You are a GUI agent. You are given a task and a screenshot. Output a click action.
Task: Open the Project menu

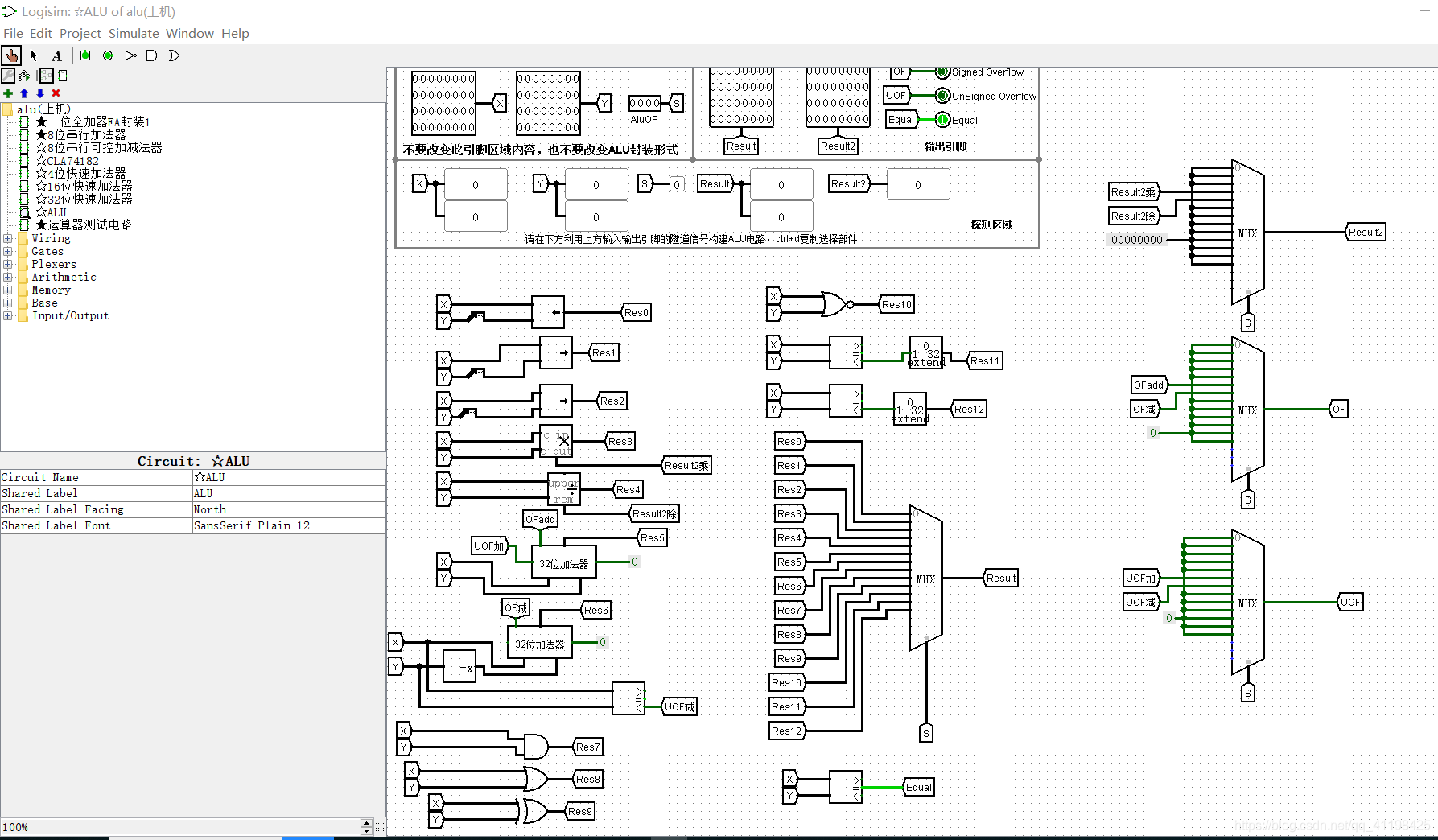click(x=80, y=33)
